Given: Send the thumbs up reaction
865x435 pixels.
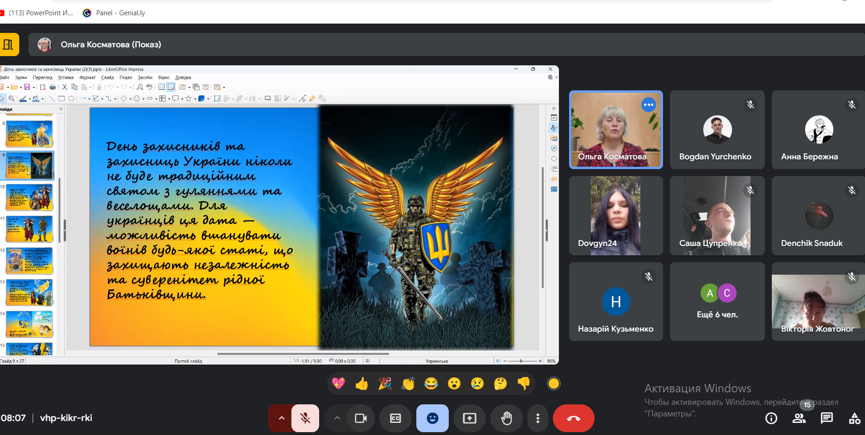Looking at the screenshot, I should 362,384.
